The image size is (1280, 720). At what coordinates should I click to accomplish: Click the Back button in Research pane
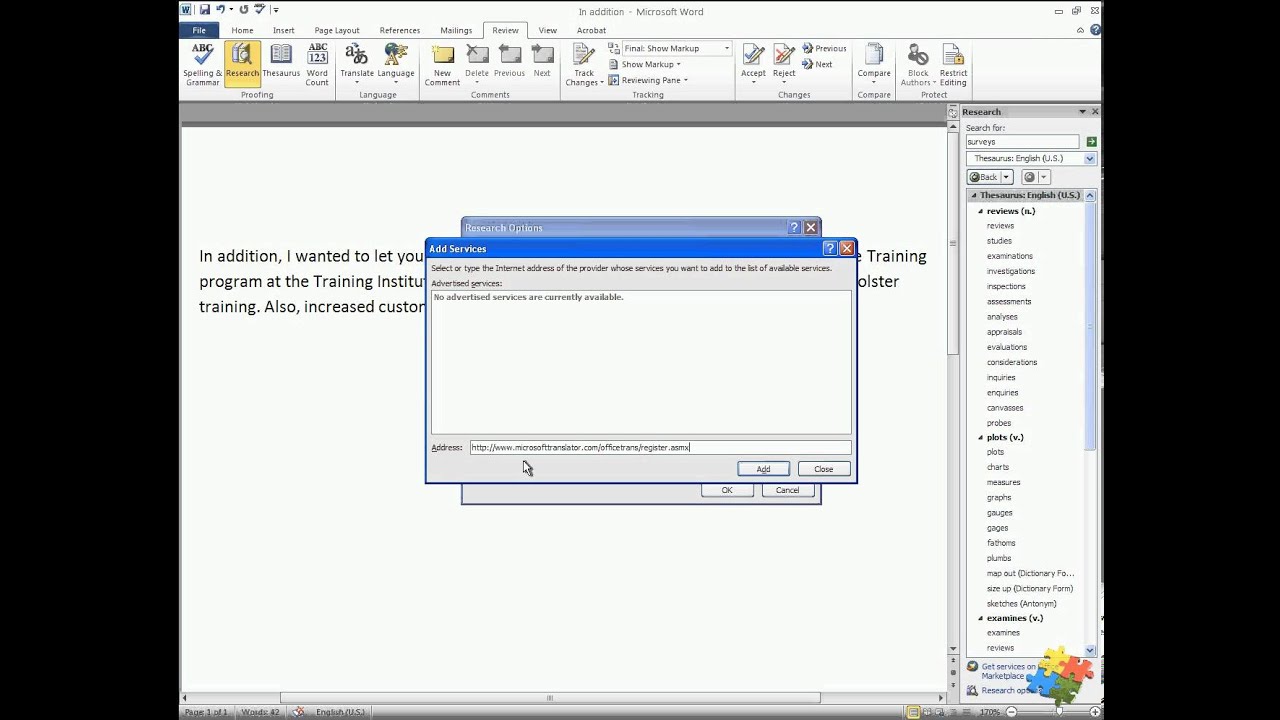984,177
